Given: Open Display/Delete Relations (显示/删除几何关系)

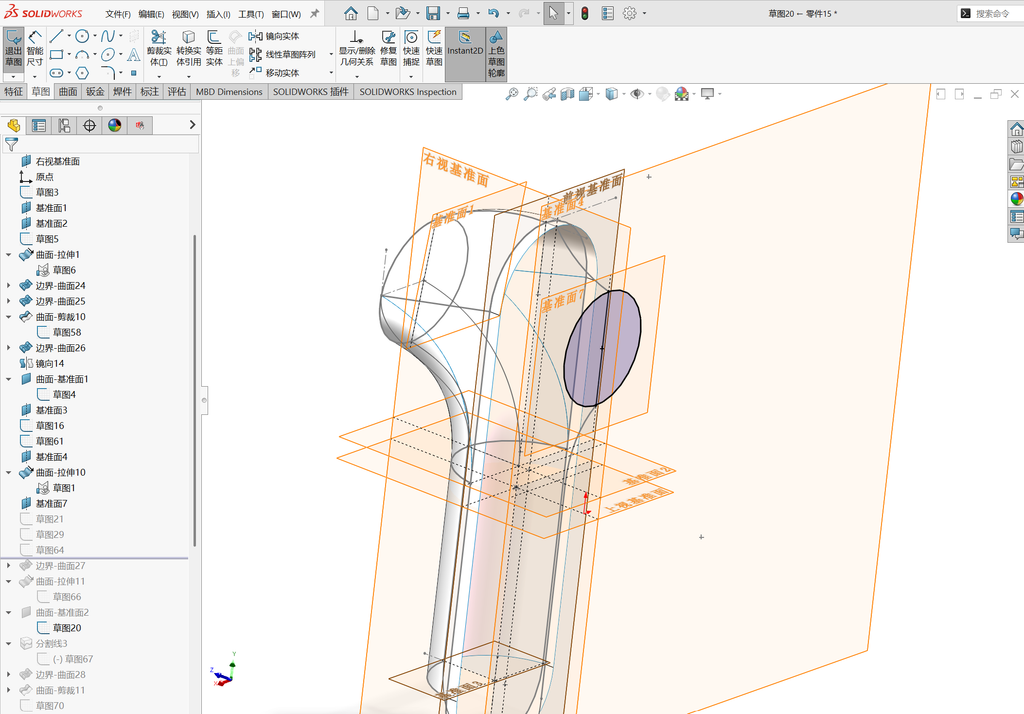Looking at the screenshot, I should 356,48.
